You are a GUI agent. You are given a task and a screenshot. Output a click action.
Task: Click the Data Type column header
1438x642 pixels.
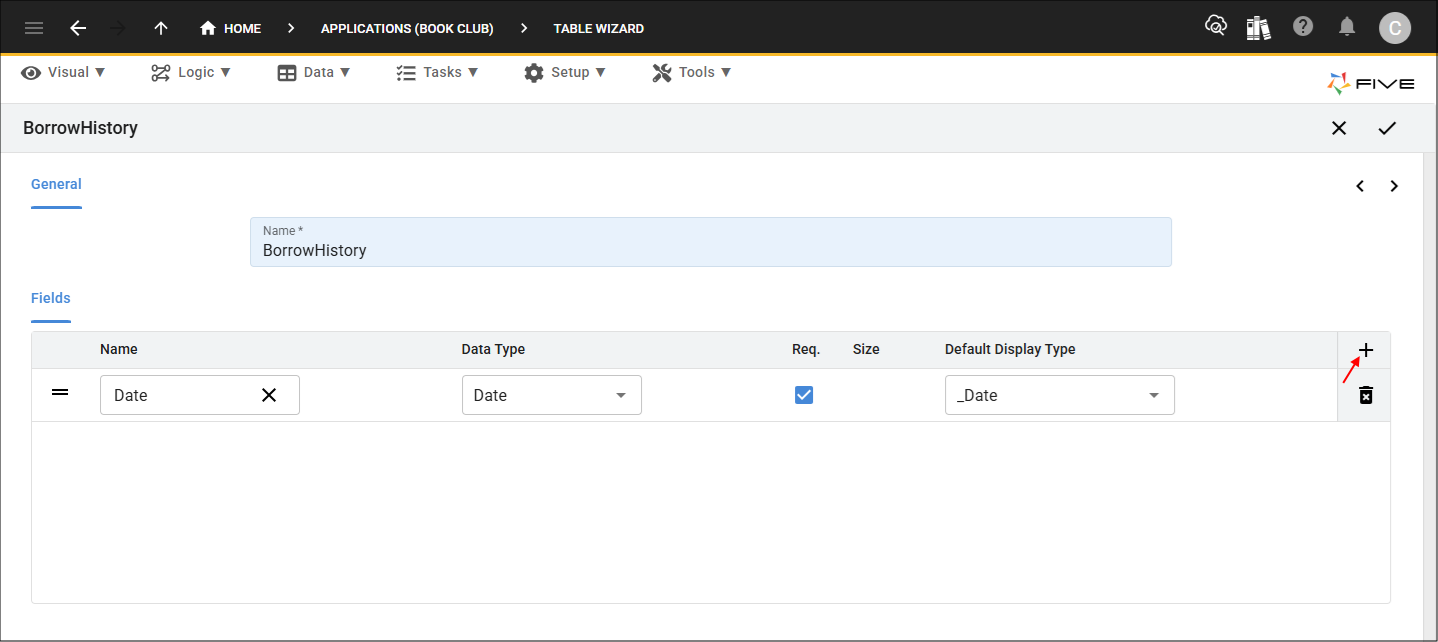(493, 349)
